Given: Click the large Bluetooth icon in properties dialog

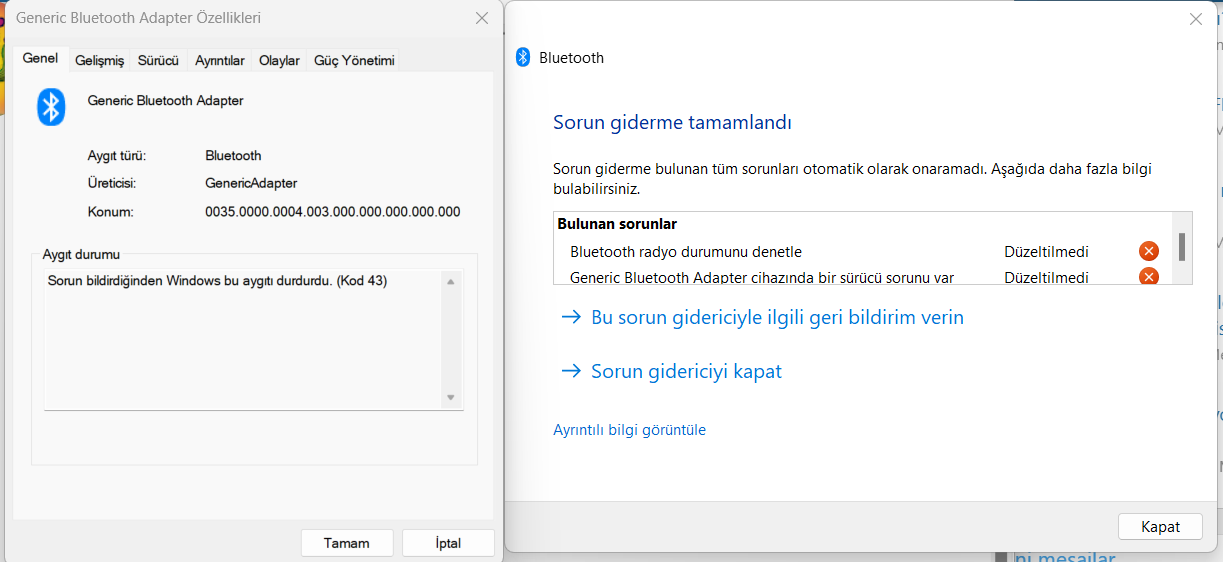Looking at the screenshot, I should tap(51, 107).
